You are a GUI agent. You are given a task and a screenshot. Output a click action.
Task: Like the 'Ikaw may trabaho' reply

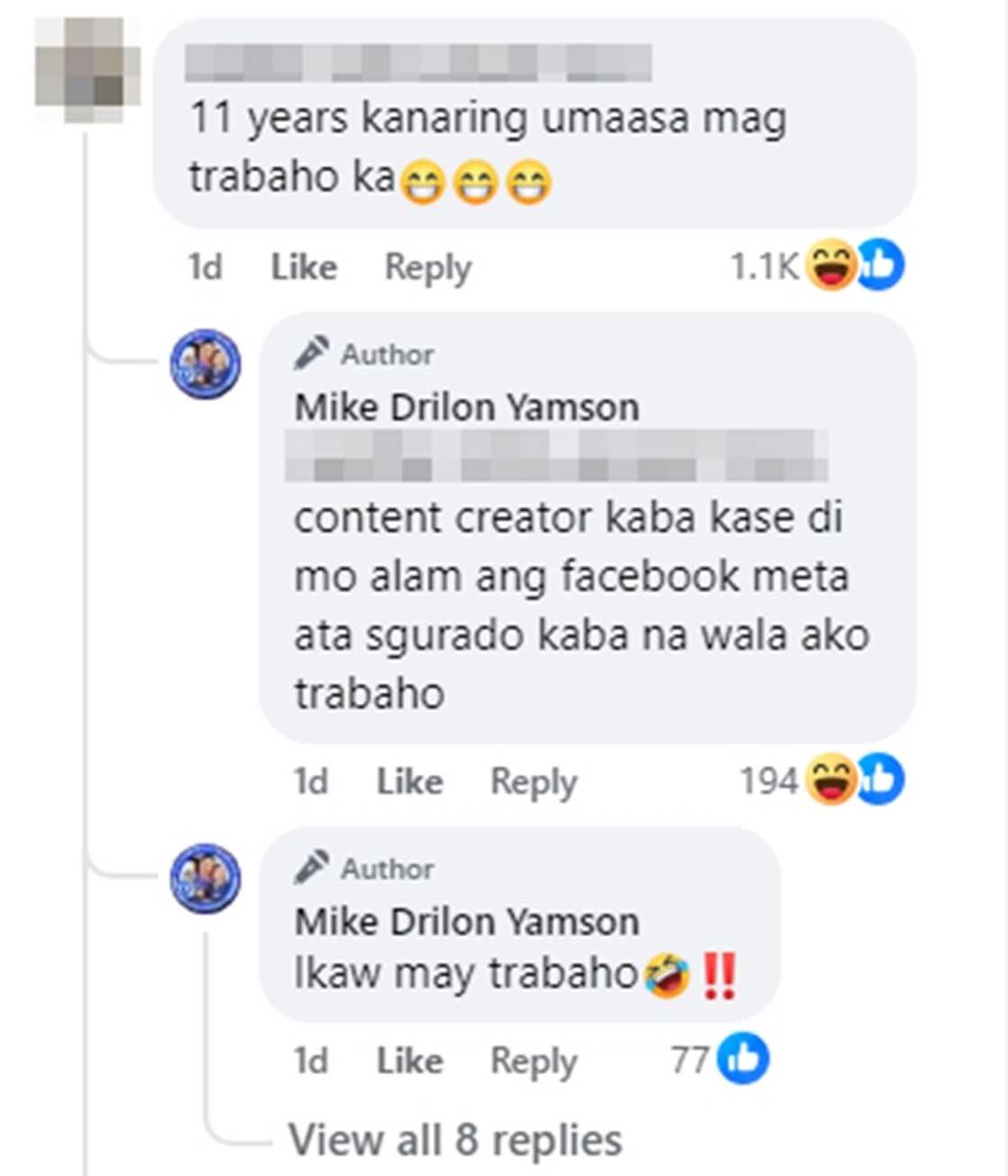coord(409,1061)
